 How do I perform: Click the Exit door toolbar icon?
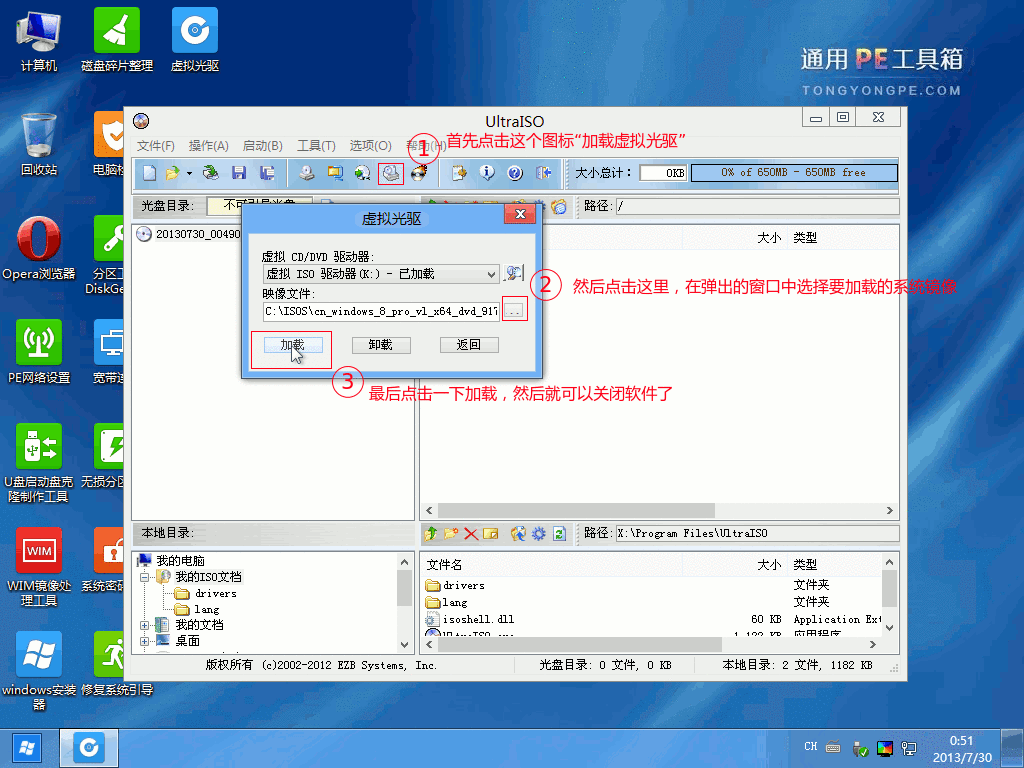[x=543, y=173]
